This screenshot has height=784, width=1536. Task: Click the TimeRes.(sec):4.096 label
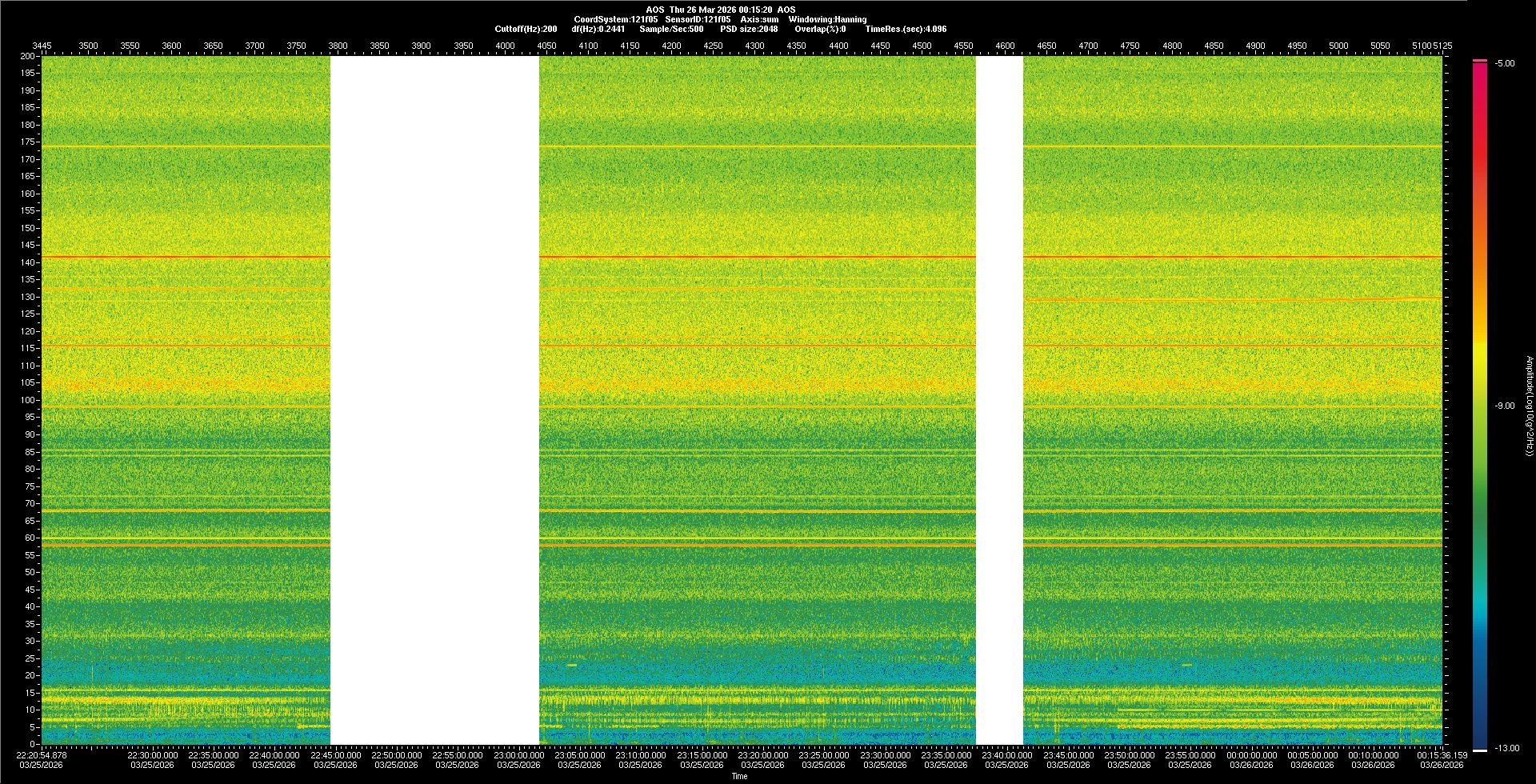click(906, 29)
